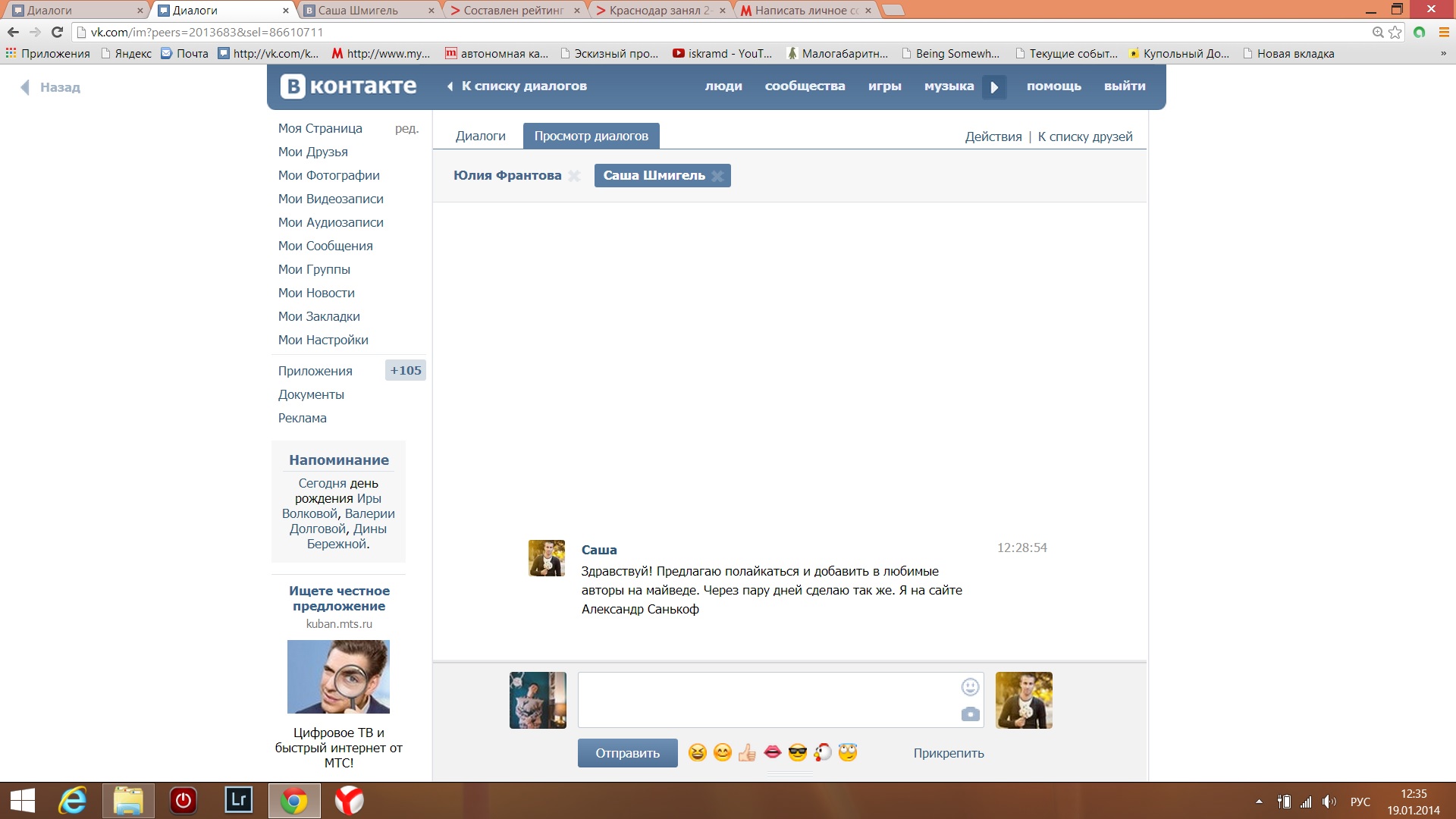Click the VKontakte logo
This screenshot has width=1456, height=819.
[349, 86]
